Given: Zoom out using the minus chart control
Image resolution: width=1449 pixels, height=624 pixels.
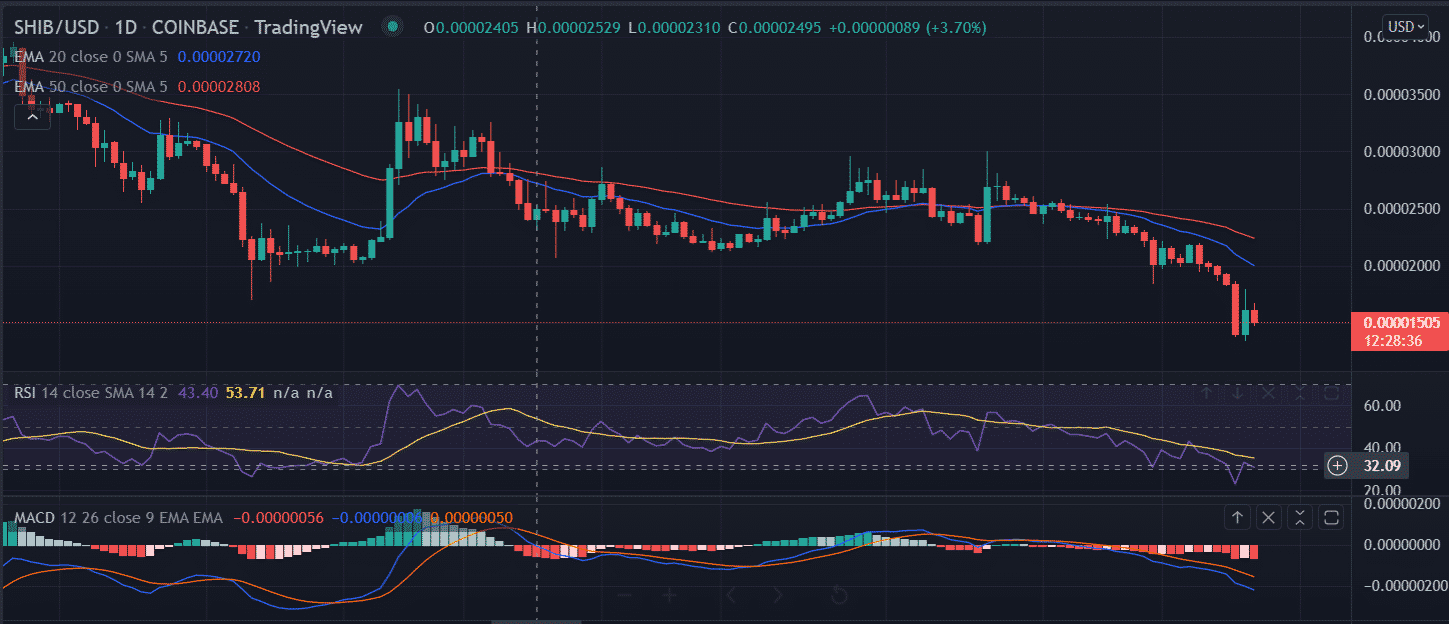Looking at the screenshot, I should tap(625, 596).
